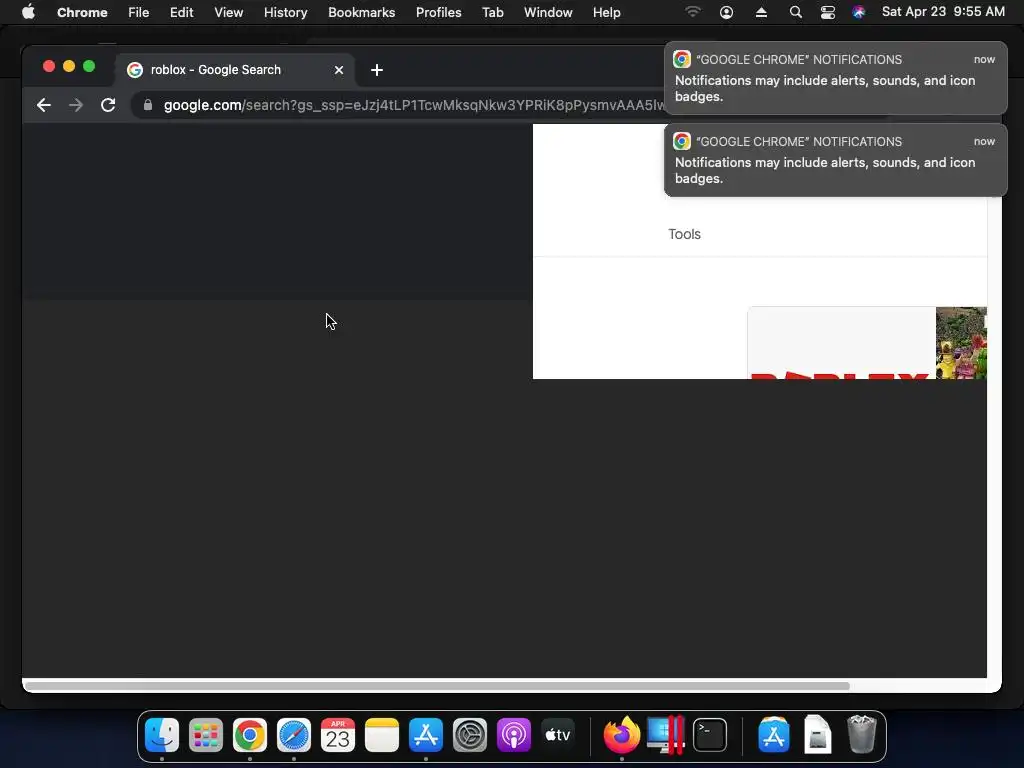Click the lock icon in address bar

pos(148,105)
